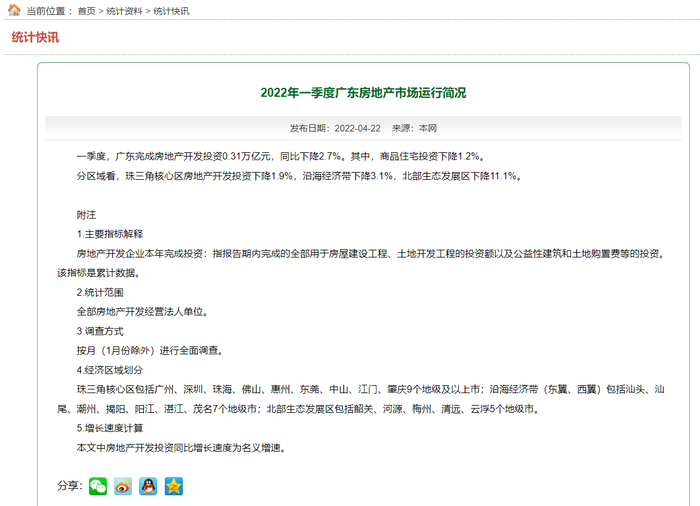Open the 首页 breadcrumb link
The width and height of the screenshot is (700, 506).
pyautogui.click(x=87, y=11)
